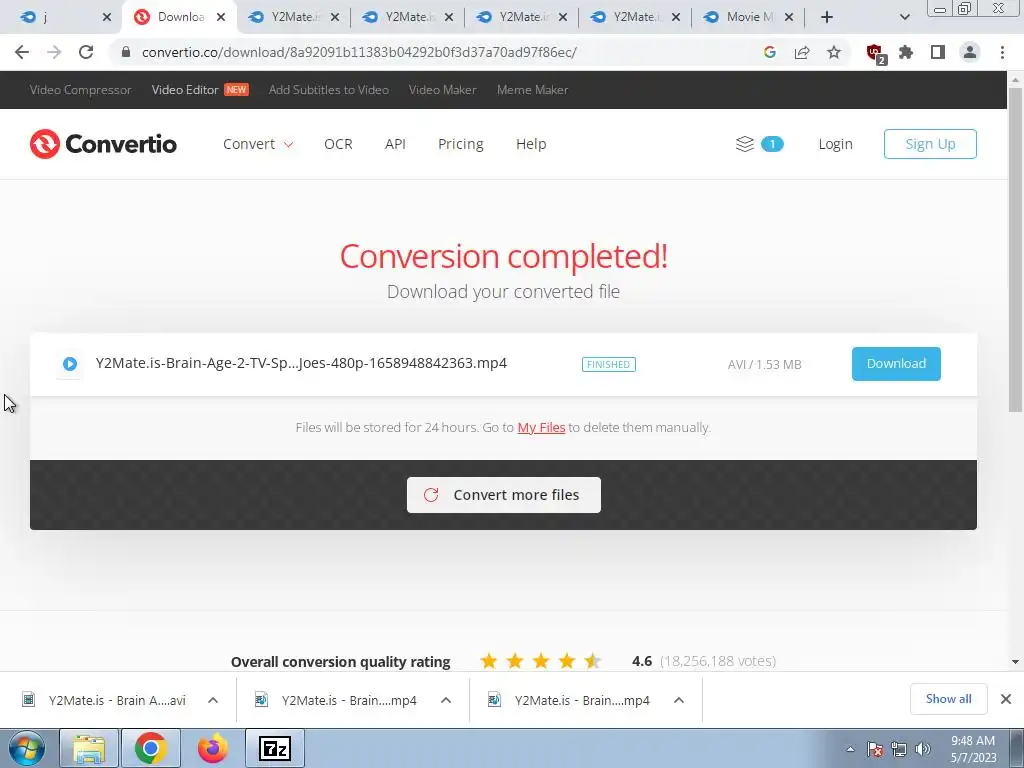Click the scrollbar down arrow
Viewport: 1024px width, 768px height.
tap(1015, 662)
